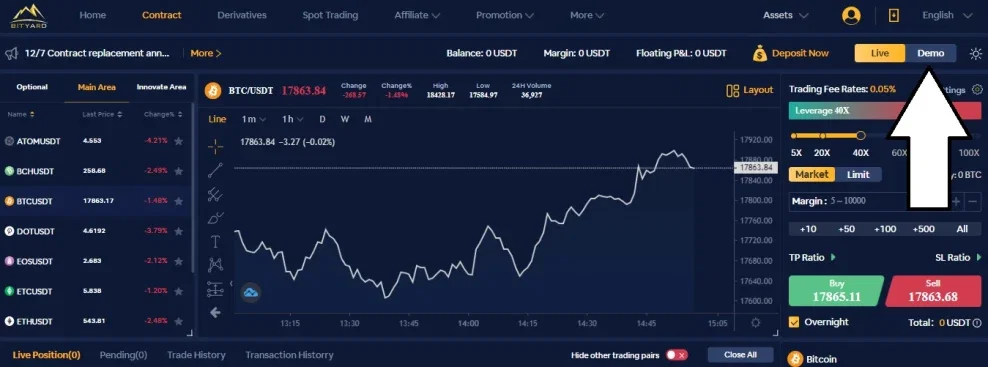Toggle the light/dark theme sun icon
The height and width of the screenshot is (367, 988).
click(975, 54)
